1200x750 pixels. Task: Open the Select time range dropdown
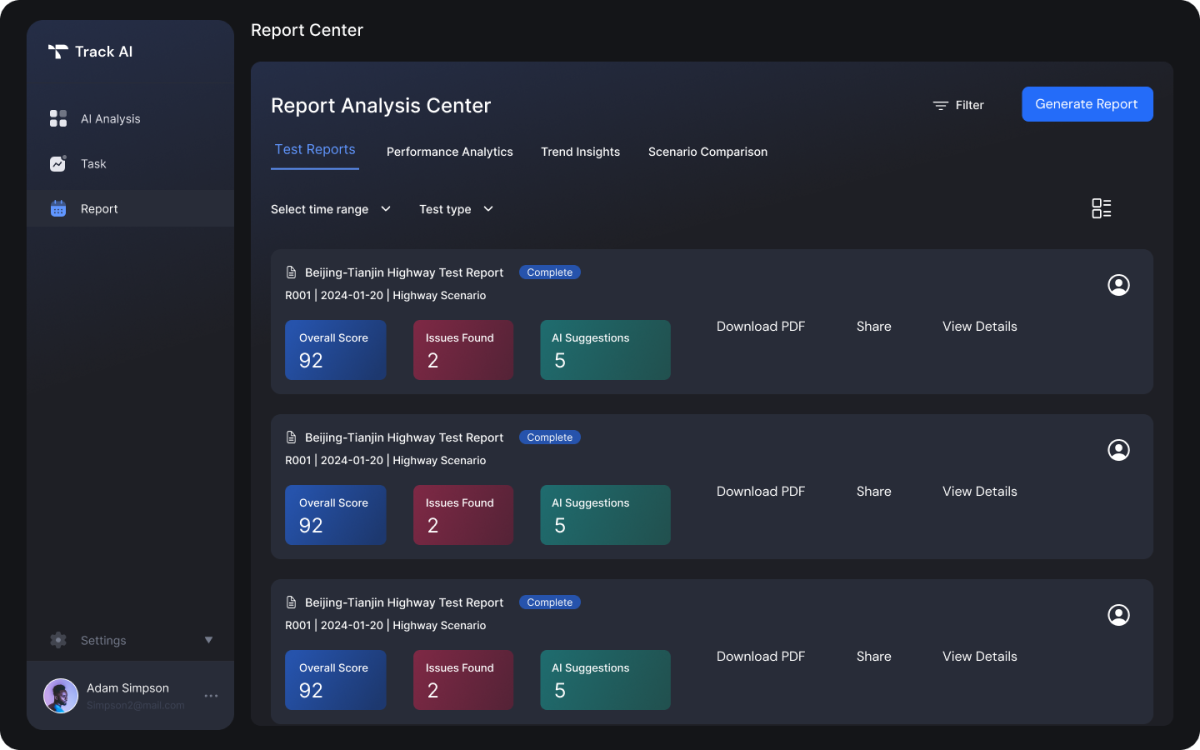[331, 209]
